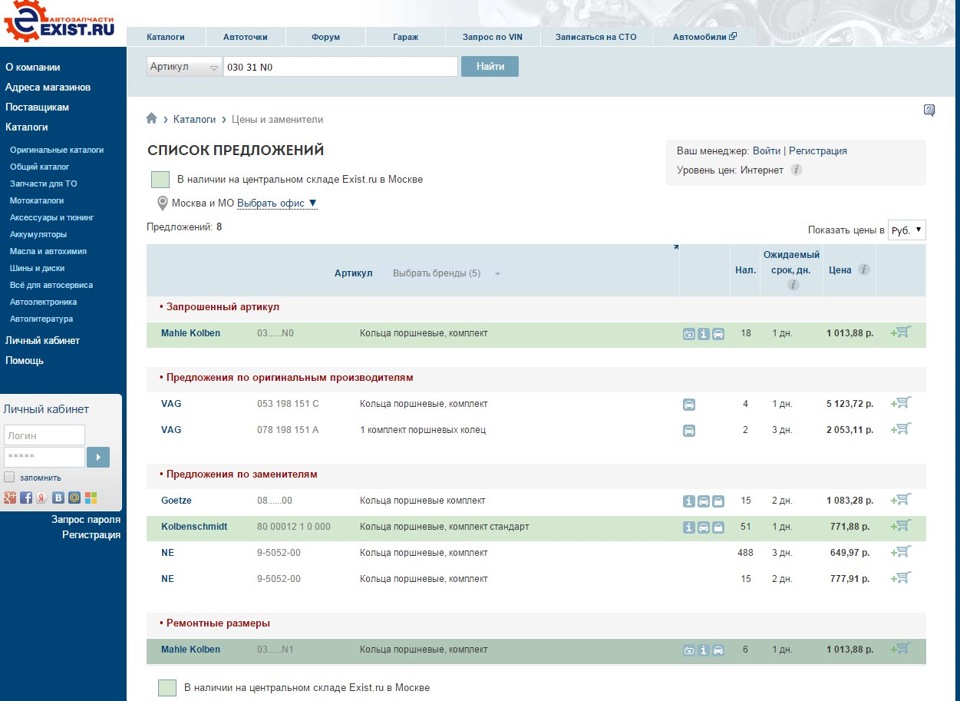960x701 pixels.
Task: Open the Форум top menu item
Action: coord(325,37)
